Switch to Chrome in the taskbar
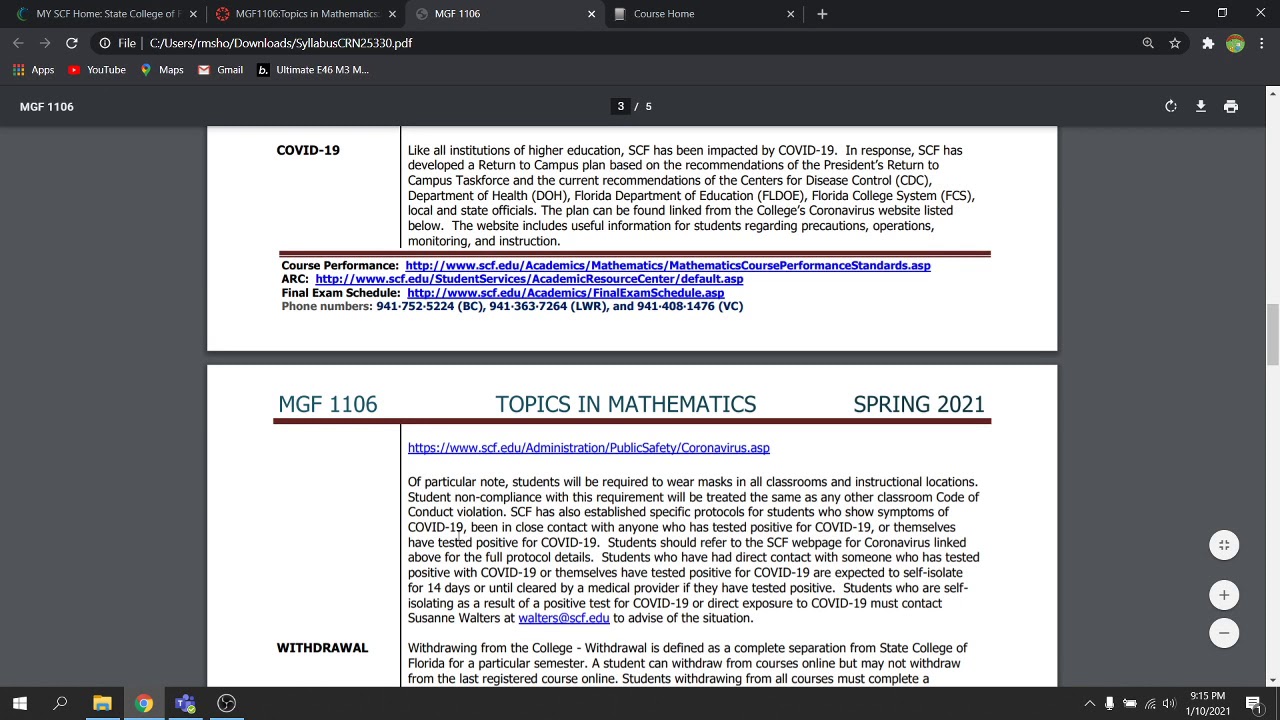Screen dimensions: 1280x720 144,703
